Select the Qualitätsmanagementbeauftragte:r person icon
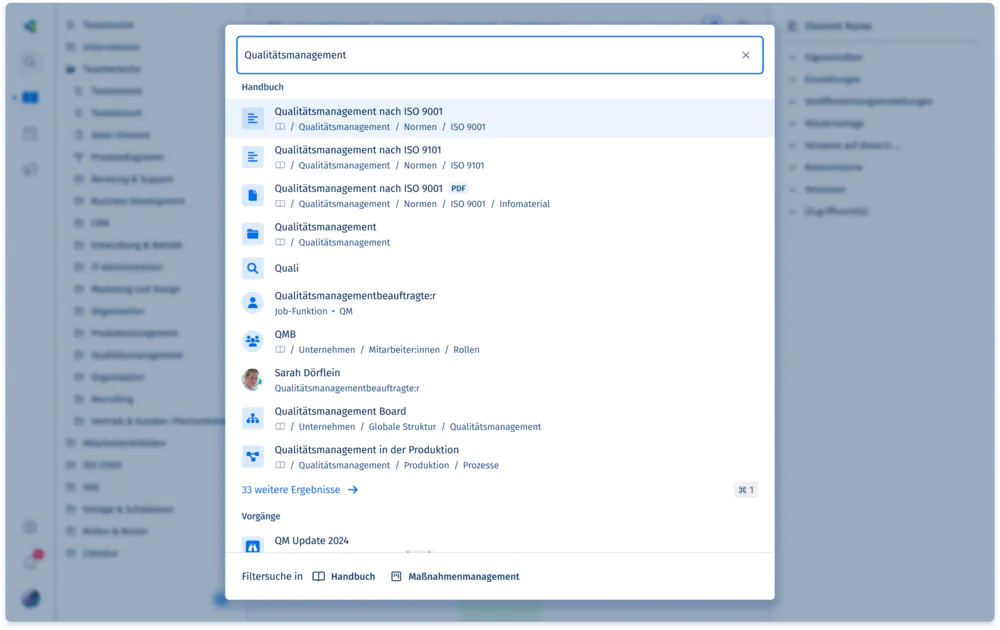 (253, 303)
